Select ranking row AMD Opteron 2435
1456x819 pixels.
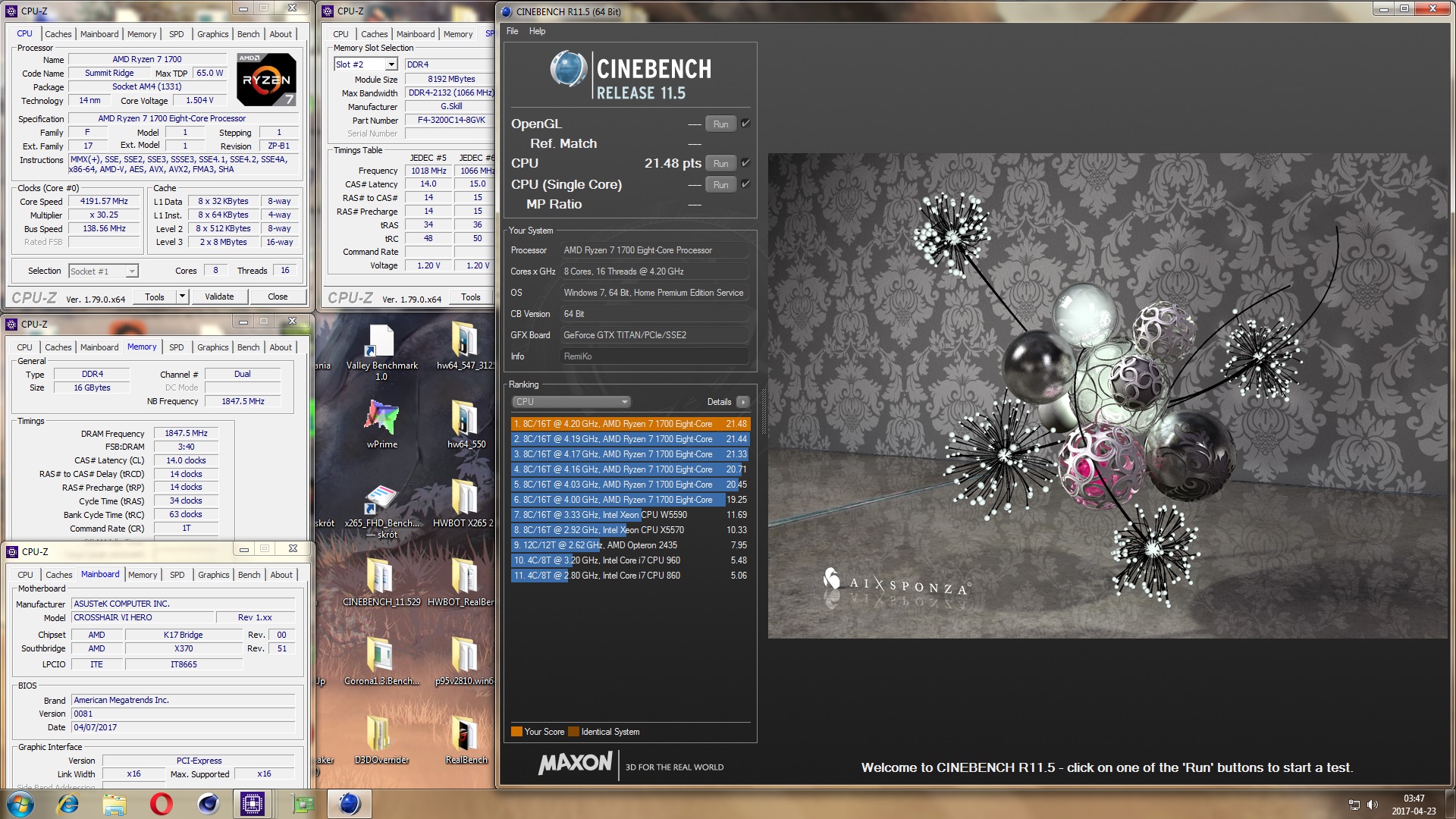pyautogui.click(x=631, y=545)
